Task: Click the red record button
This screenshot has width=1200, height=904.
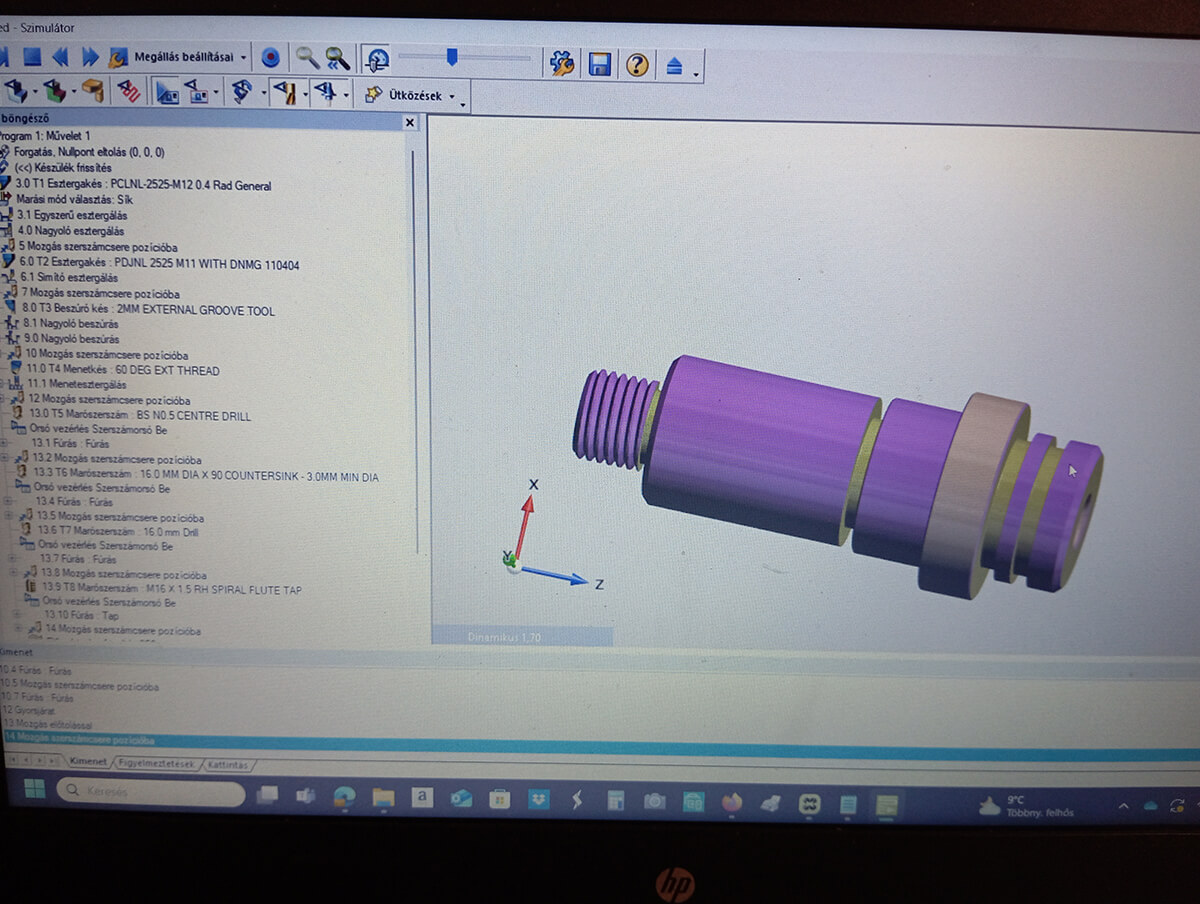Action: (x=270, y=58)
